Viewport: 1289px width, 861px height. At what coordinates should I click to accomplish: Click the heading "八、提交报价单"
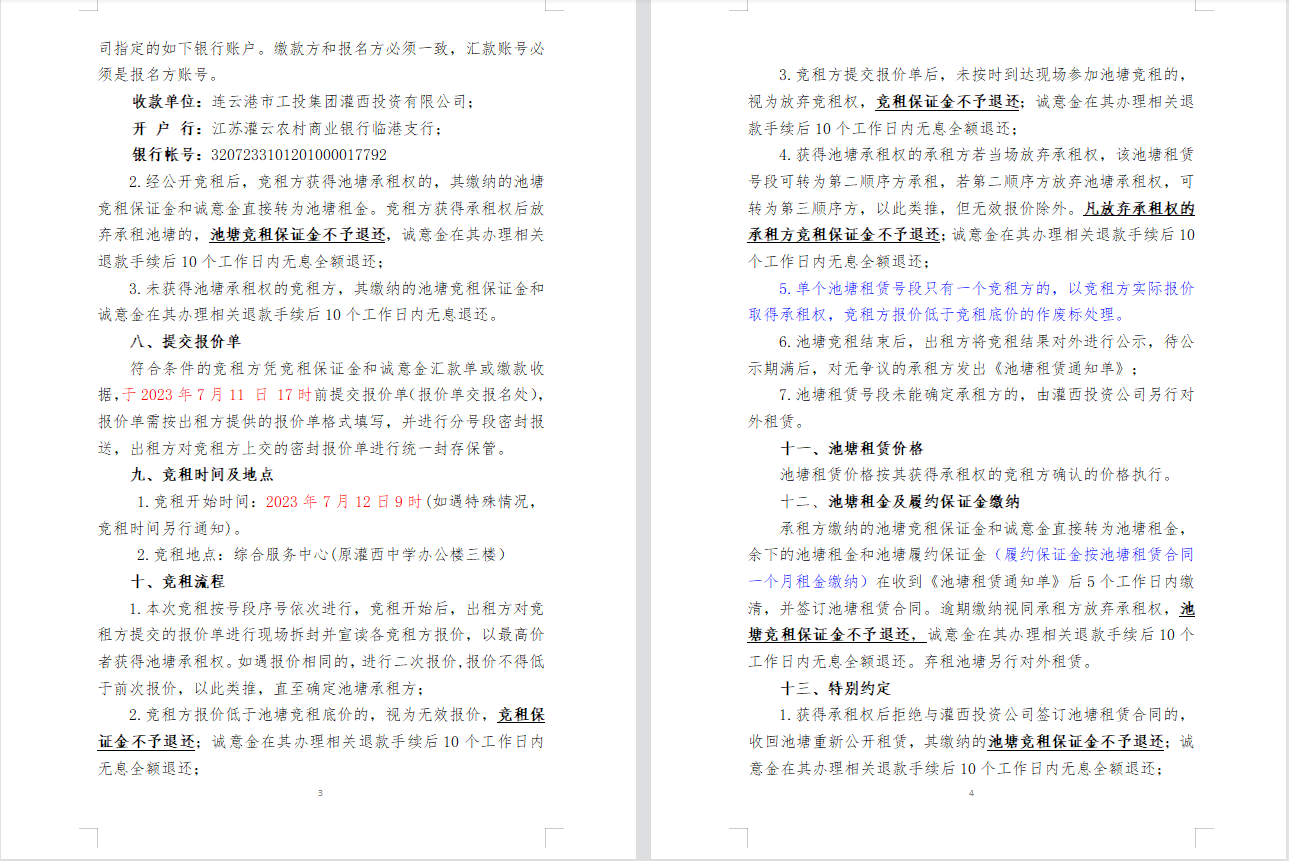tap(185, 341)
